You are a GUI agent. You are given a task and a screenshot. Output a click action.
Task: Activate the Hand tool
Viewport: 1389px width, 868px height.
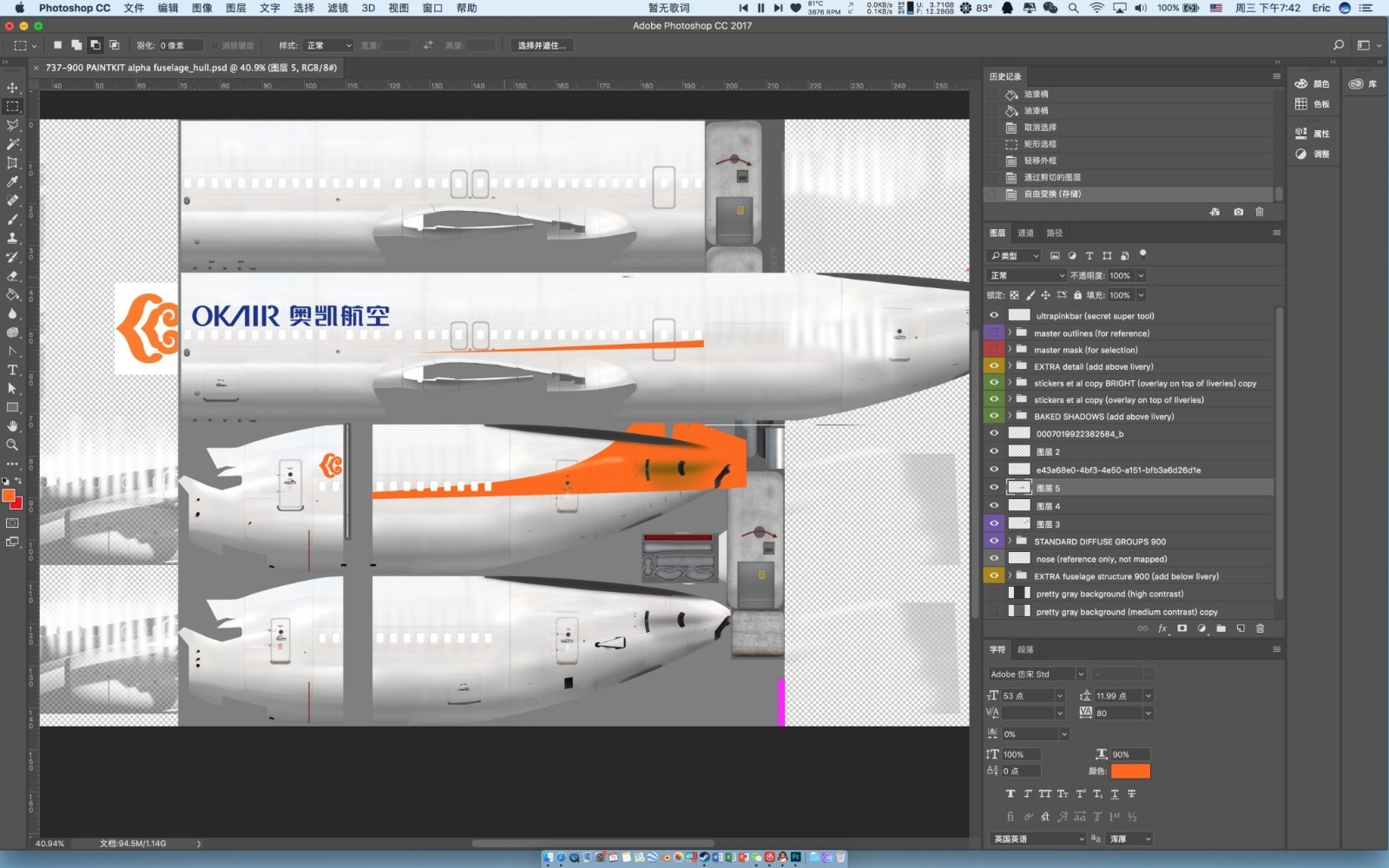12,426
